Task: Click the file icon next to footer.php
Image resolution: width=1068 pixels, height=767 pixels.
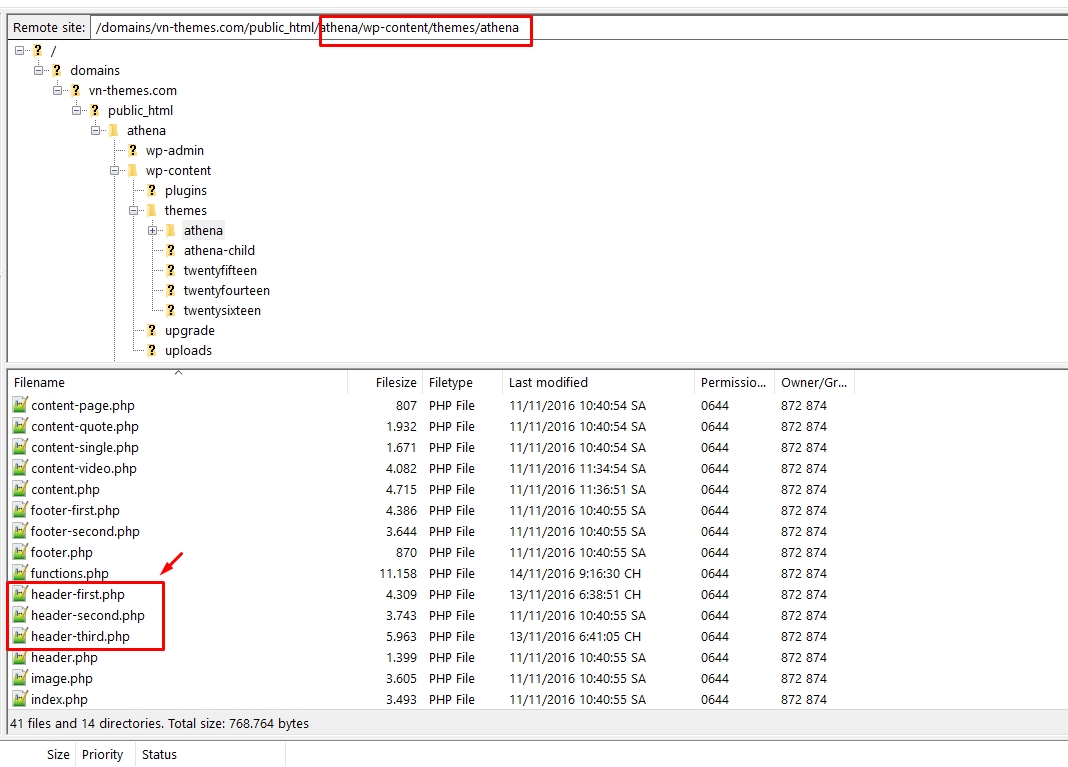Action: click(20, 553)
